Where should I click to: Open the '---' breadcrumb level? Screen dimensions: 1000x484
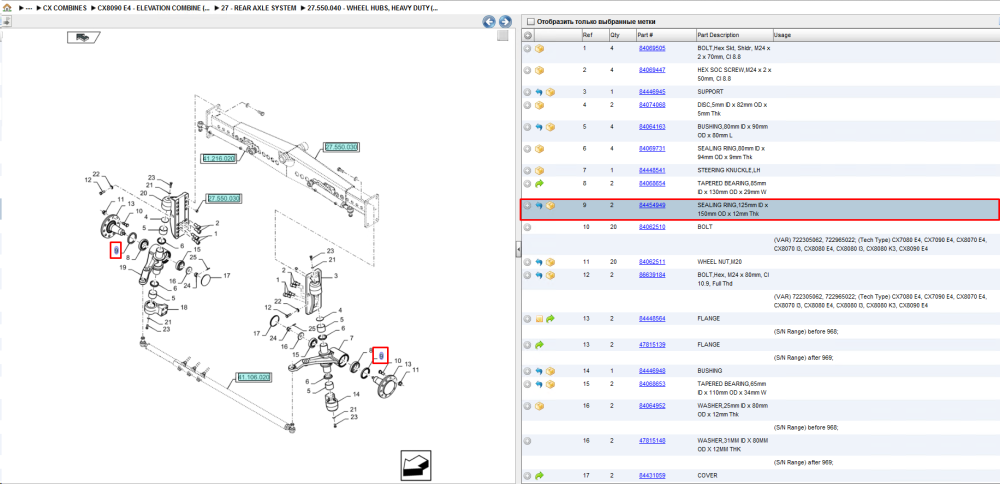(x=29, y=8)
